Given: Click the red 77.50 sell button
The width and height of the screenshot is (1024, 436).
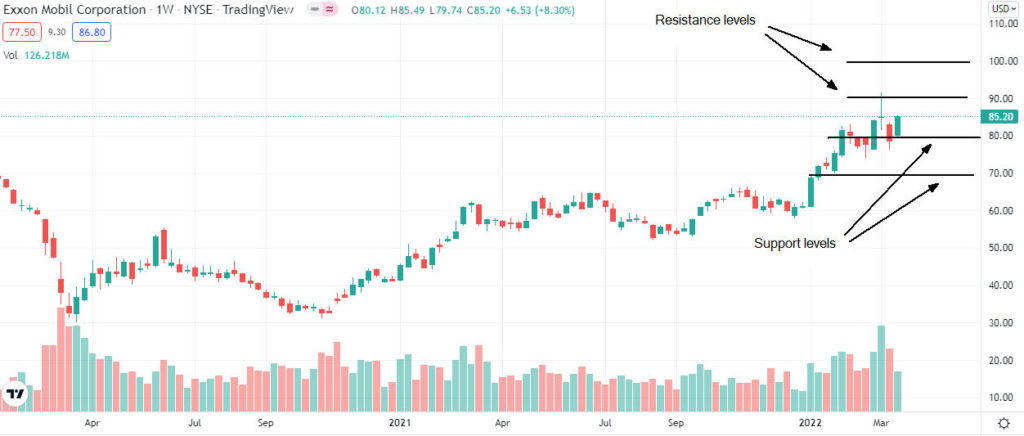Looking at the screenshot, I should point(20,31).
